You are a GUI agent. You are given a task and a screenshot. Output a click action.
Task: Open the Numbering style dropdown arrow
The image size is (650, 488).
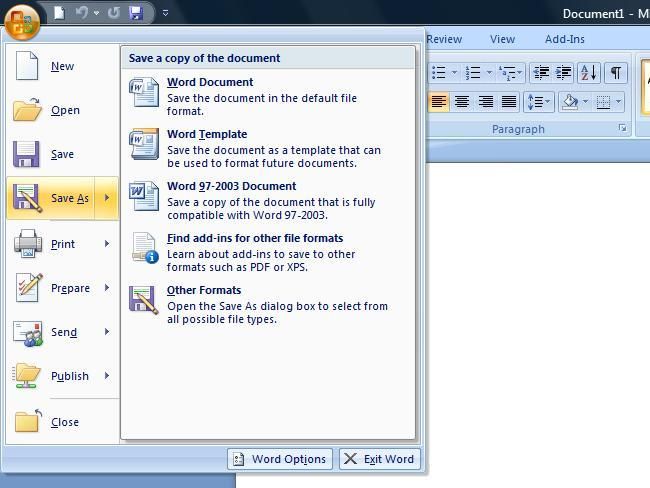coord(490,73)
